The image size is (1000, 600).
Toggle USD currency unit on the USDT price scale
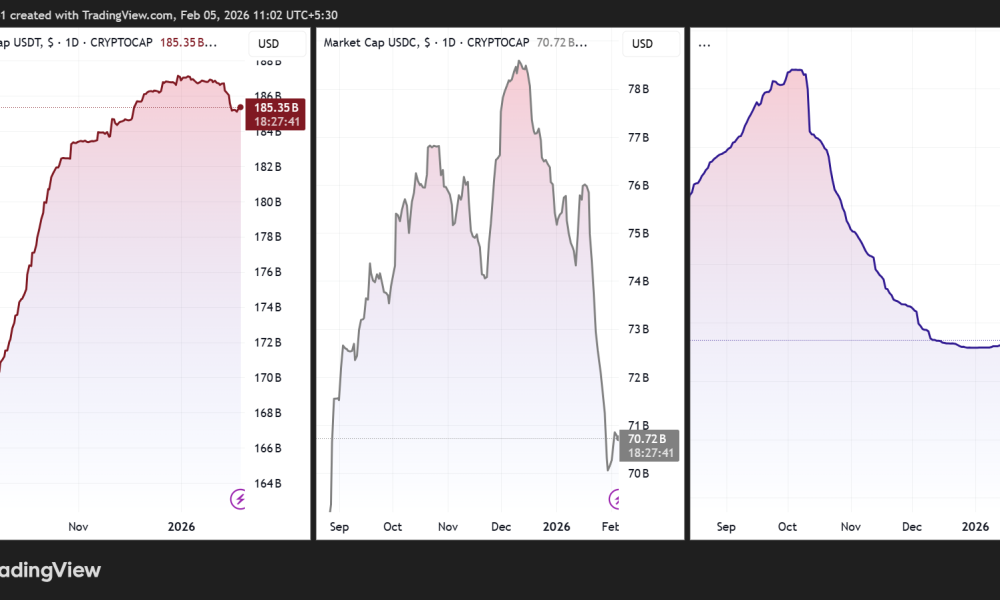coord(277,43)
